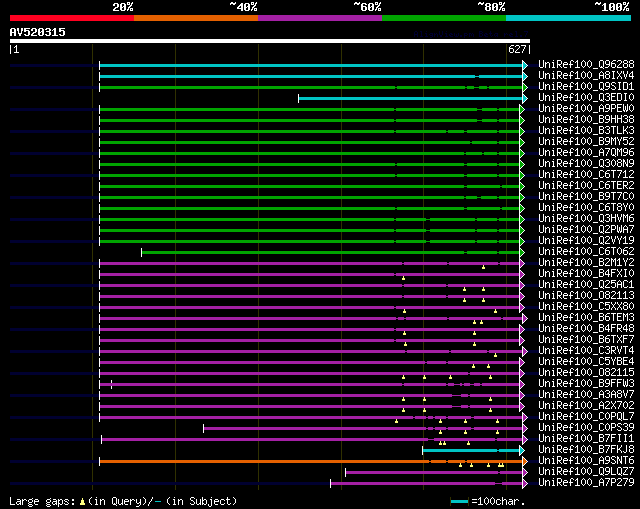Click the short cyan bar for Q3EDI0

(411, 98)
